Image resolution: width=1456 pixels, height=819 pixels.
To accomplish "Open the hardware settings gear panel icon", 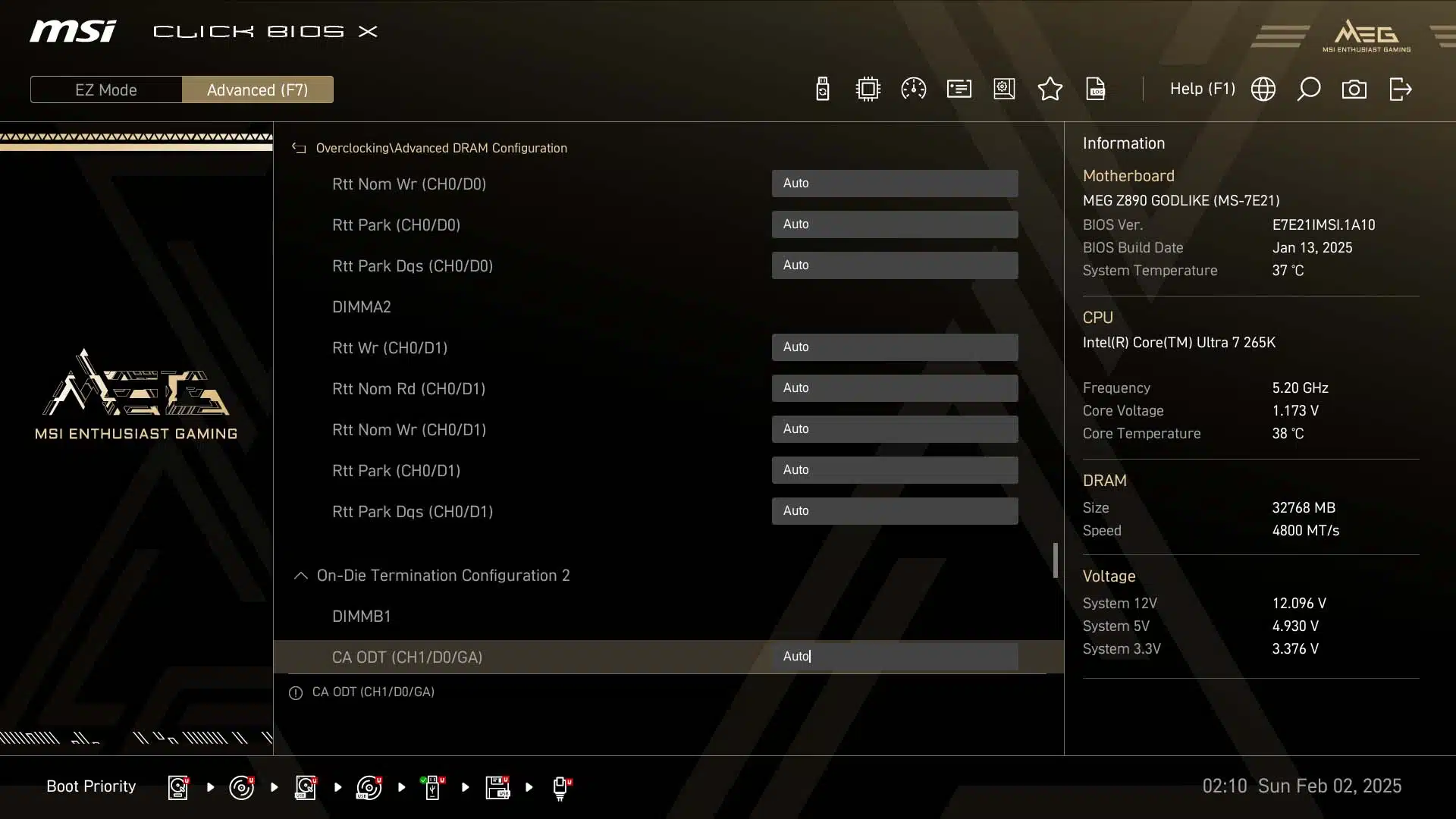I will (1004, 89).
